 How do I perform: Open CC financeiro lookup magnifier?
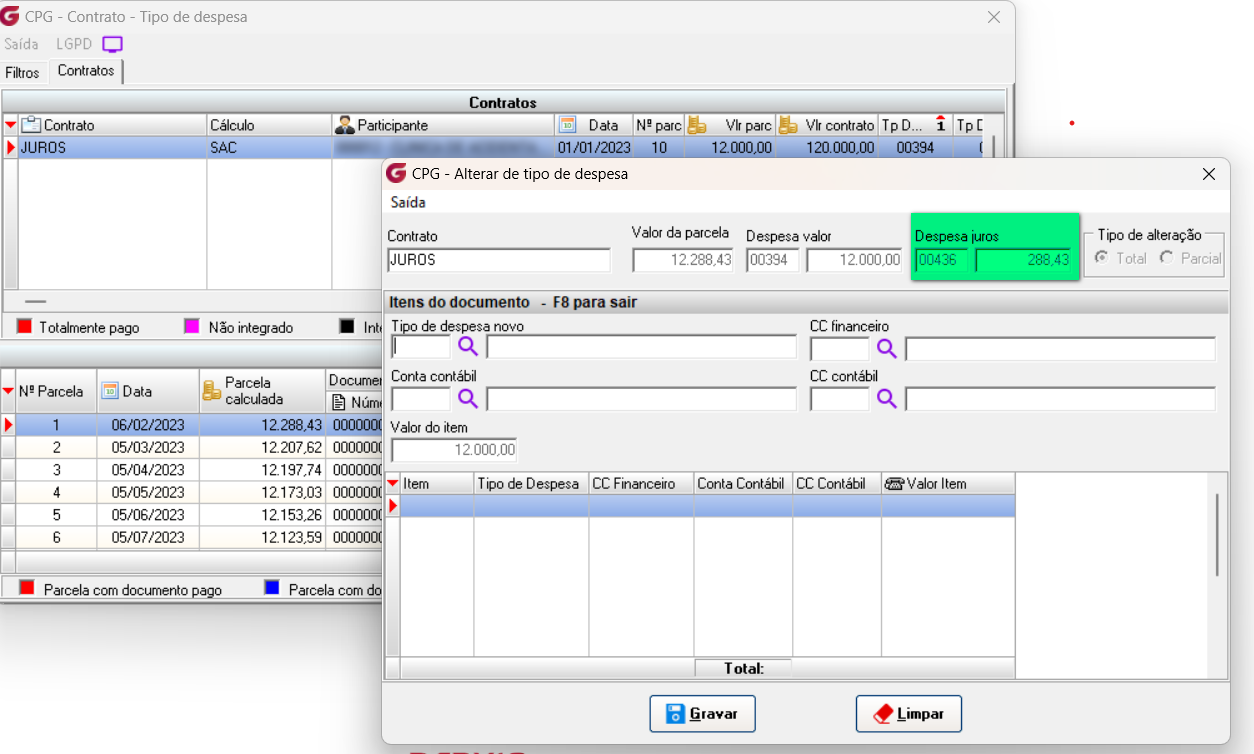click(886, 347)
